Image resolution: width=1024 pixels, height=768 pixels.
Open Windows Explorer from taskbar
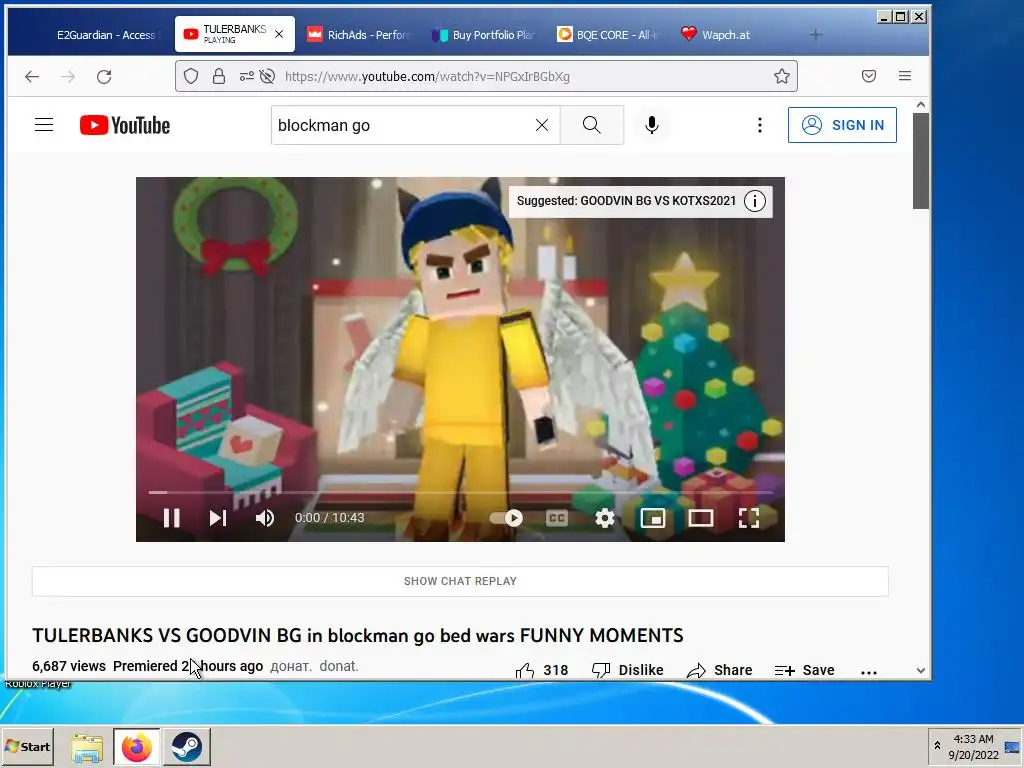click(x=87, y=746)
